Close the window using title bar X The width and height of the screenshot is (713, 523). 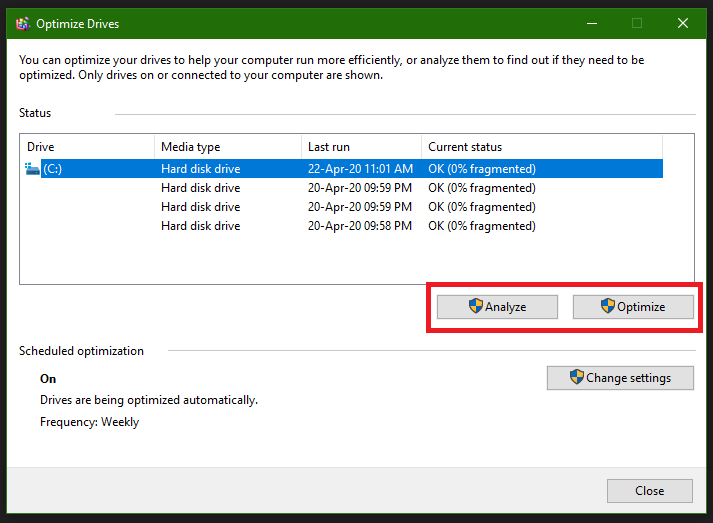coord(683,23)
